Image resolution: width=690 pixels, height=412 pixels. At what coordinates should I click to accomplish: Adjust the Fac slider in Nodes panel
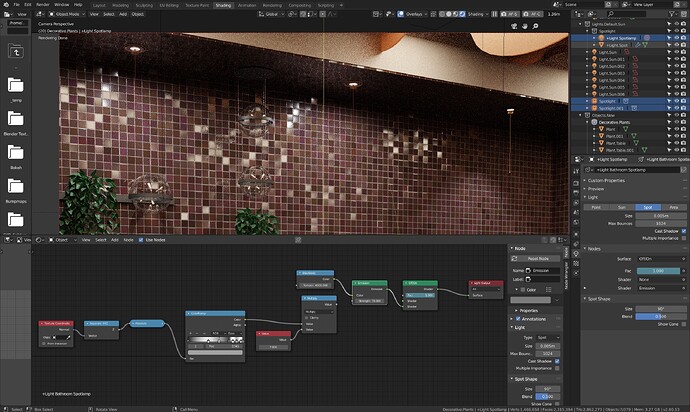658,271
